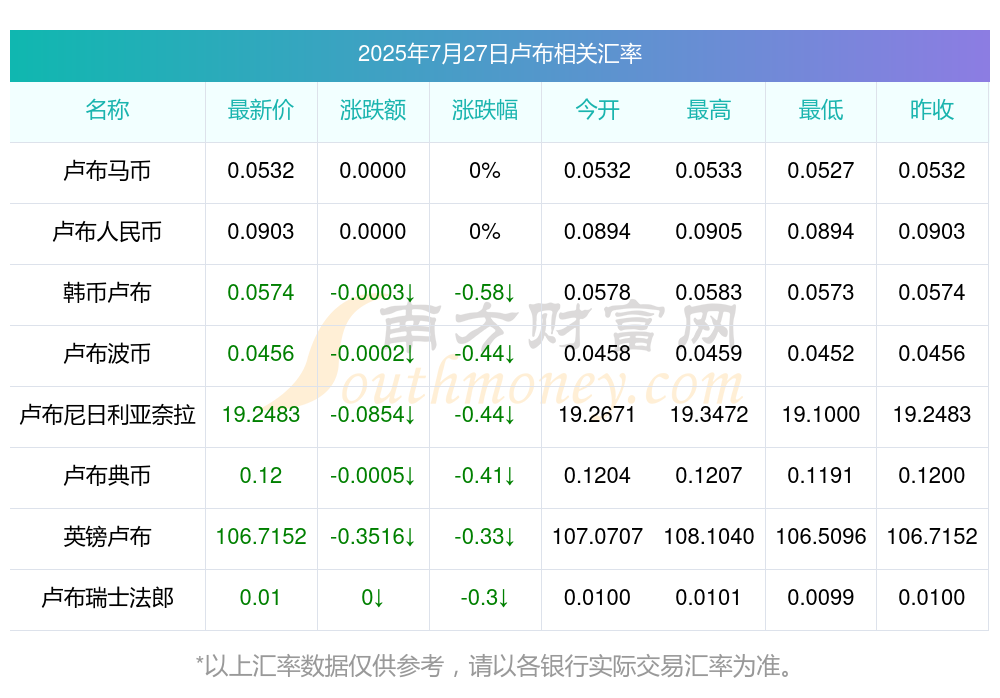Click 0% change for 卢布人民币

coord(485,232)
